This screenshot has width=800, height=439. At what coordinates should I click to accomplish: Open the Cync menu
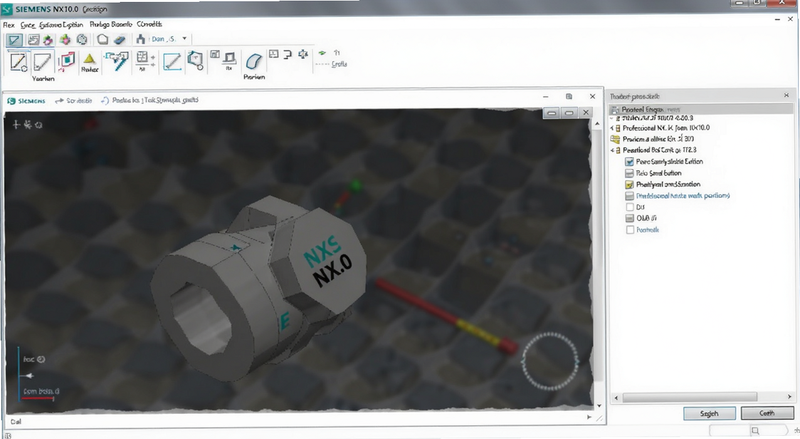pos(28,25)
